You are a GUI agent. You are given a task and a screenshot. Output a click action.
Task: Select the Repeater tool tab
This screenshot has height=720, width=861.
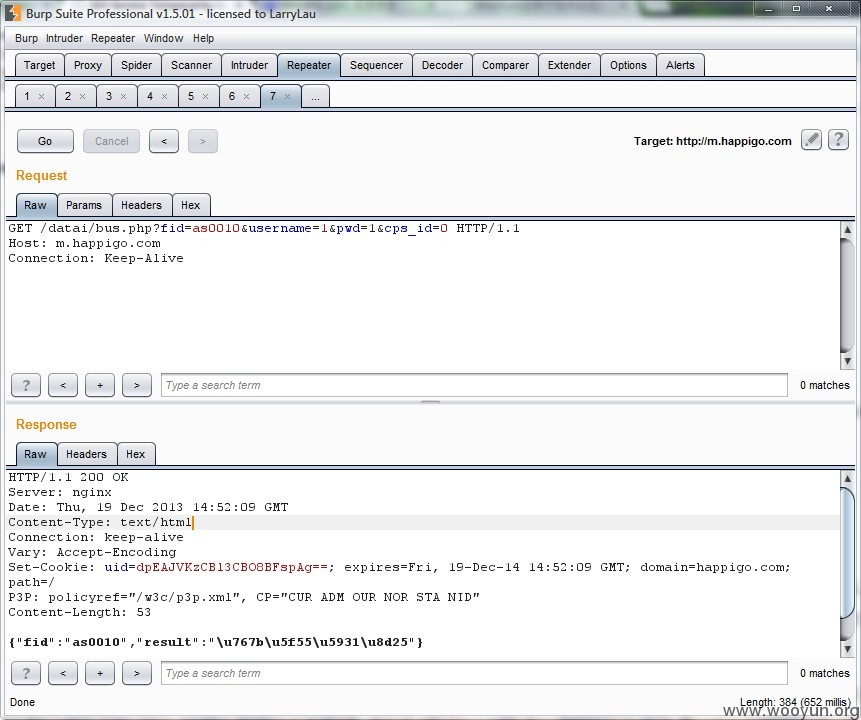309,65
